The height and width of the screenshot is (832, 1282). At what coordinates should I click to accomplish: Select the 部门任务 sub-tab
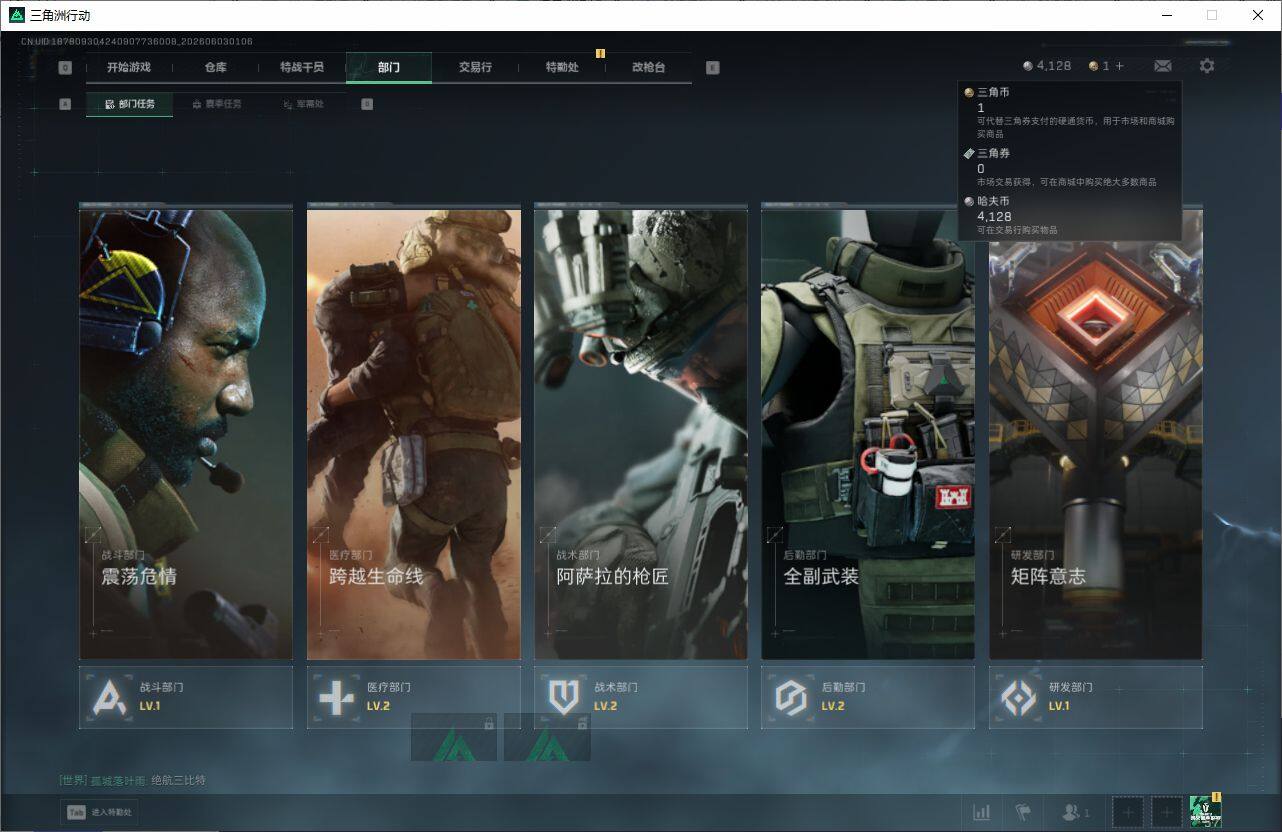130,104
